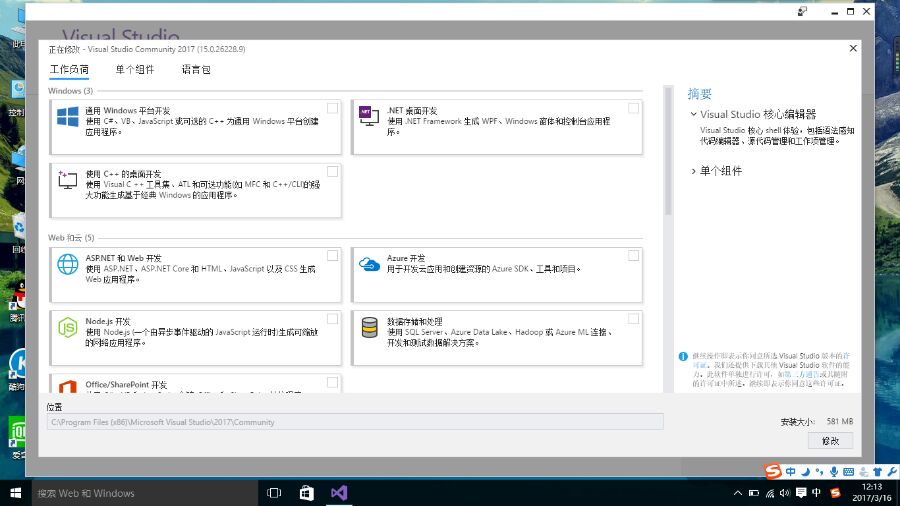This screenshot has width=900, height=506.
Task: Click the 'Web 和云 (5)' section heading
Action: [x=71, y=238]
